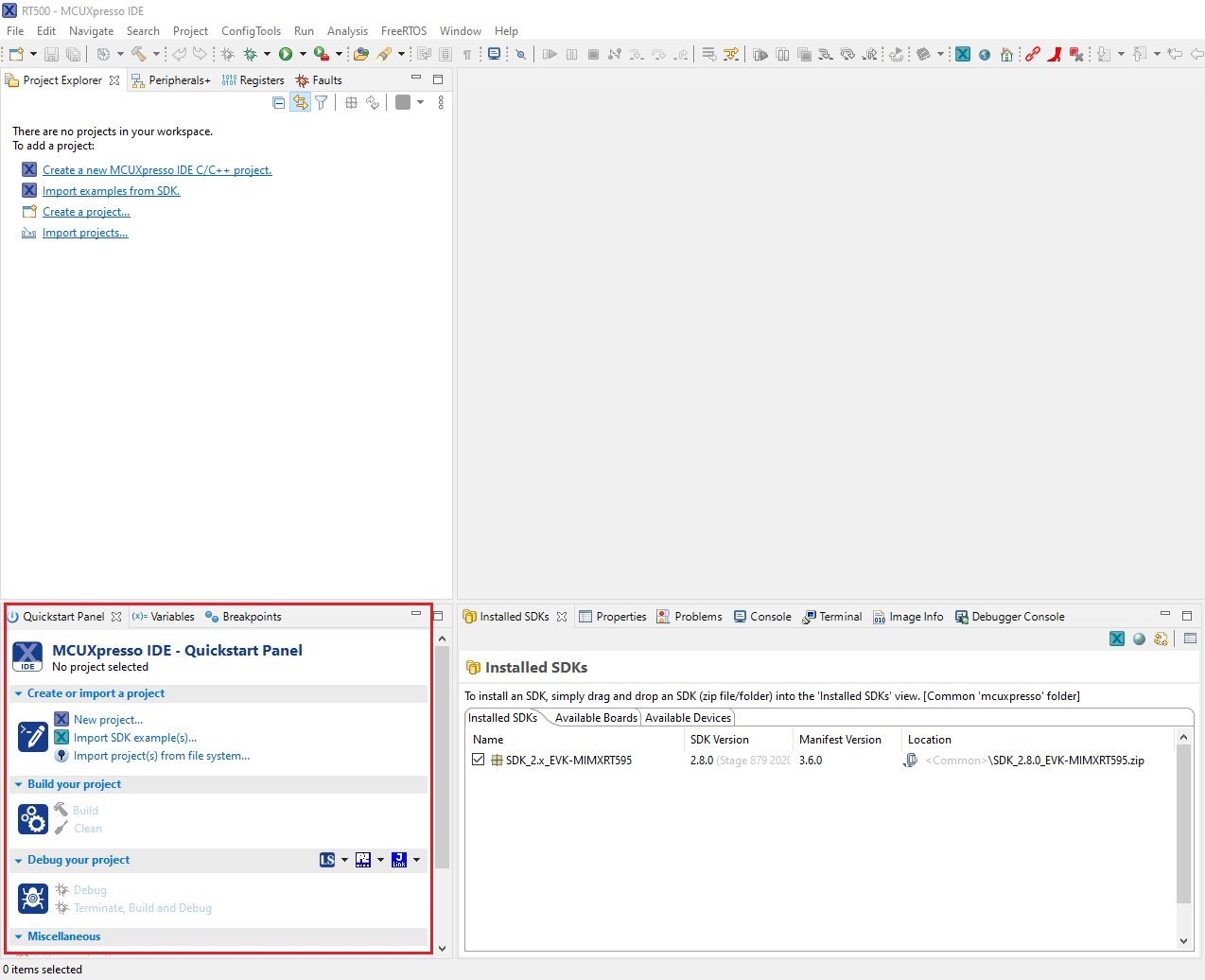This screenshot has height=980, width=1205.
Task: Click Import examples from SDK link
Action: pyautogui.click(x=111, y=191)
